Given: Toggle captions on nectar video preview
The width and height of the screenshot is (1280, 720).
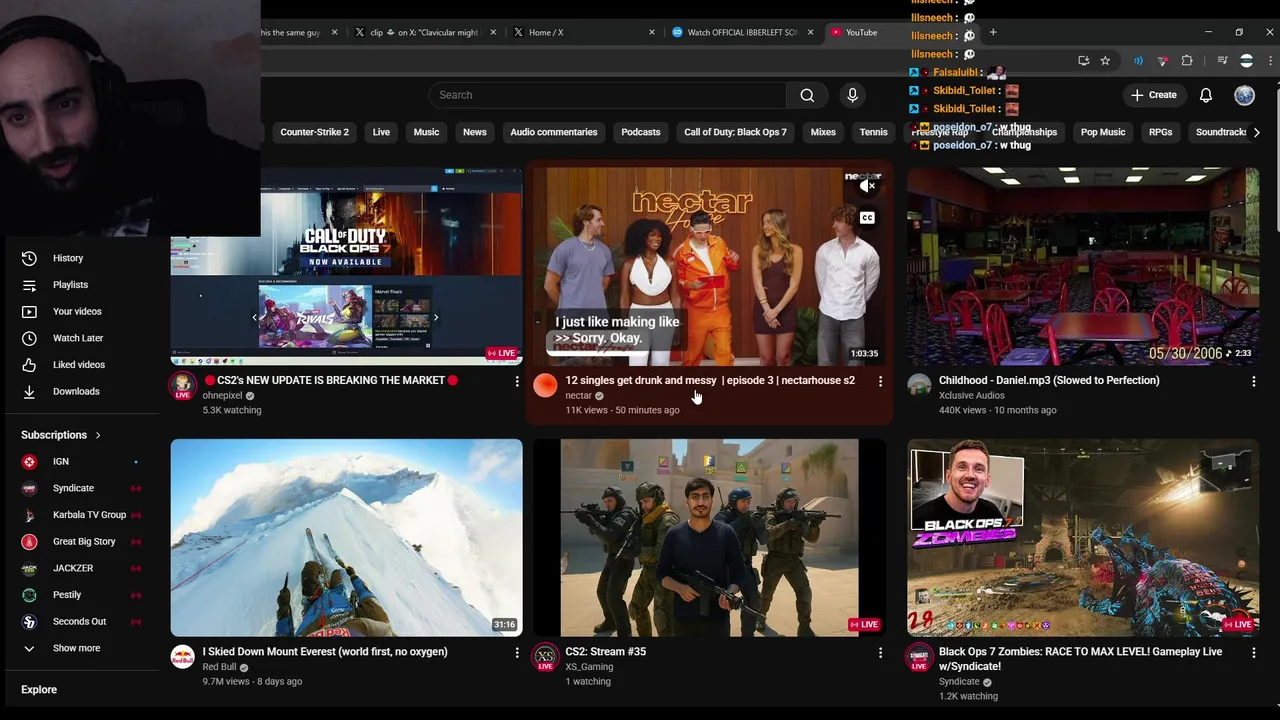Looking at the screenshot, I should click(867, 218).
